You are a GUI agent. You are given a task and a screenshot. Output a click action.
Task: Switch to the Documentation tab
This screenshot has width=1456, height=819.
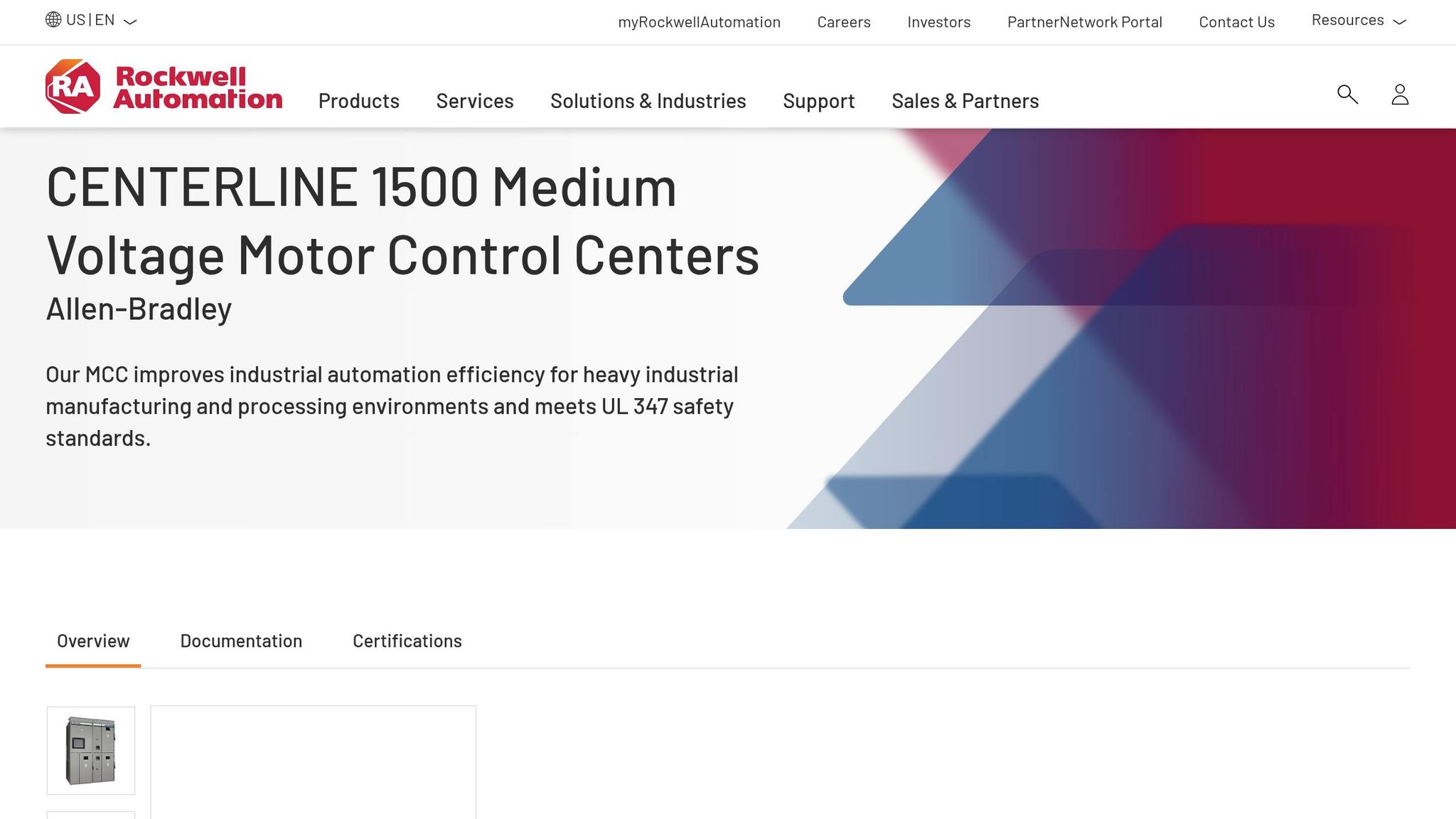coord(241,641)
